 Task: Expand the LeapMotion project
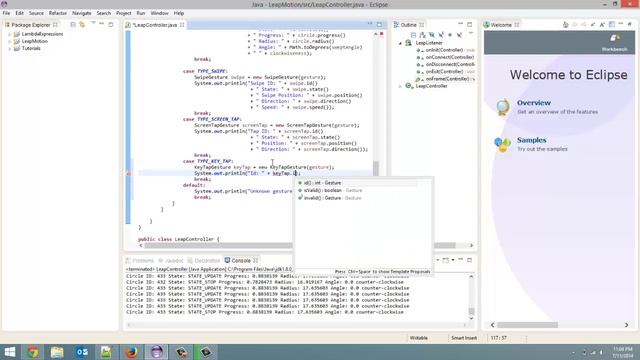pyautogui.click(x=9, y=41)
